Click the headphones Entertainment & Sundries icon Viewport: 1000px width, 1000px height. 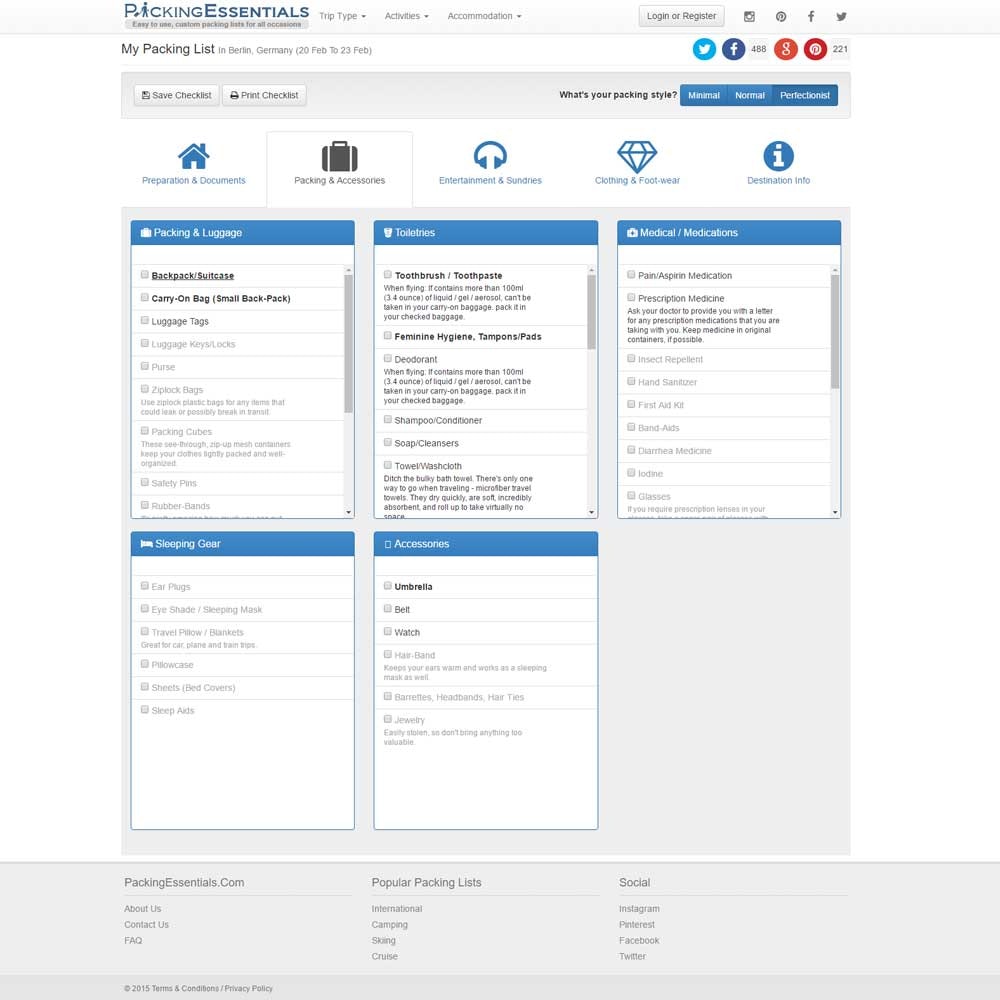490,156
